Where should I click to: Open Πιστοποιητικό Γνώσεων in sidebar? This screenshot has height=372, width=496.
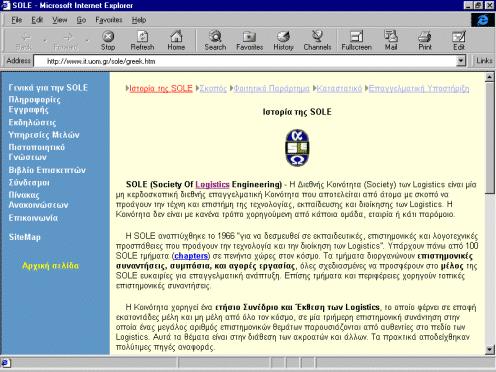[37, 152]
